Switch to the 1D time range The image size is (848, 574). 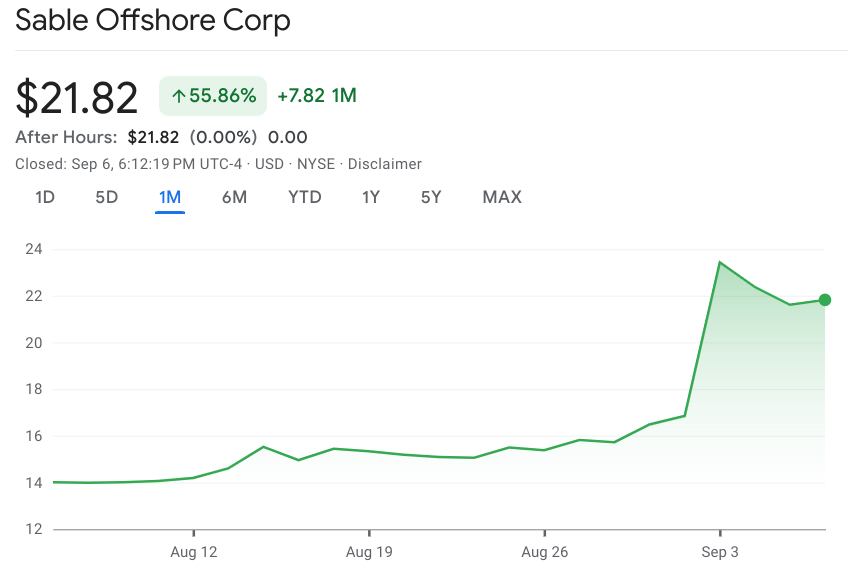[45, 197]
